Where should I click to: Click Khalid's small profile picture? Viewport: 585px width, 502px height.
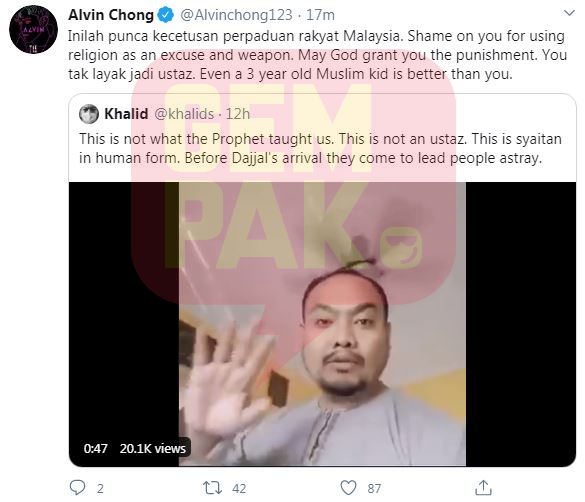(89, 114)
